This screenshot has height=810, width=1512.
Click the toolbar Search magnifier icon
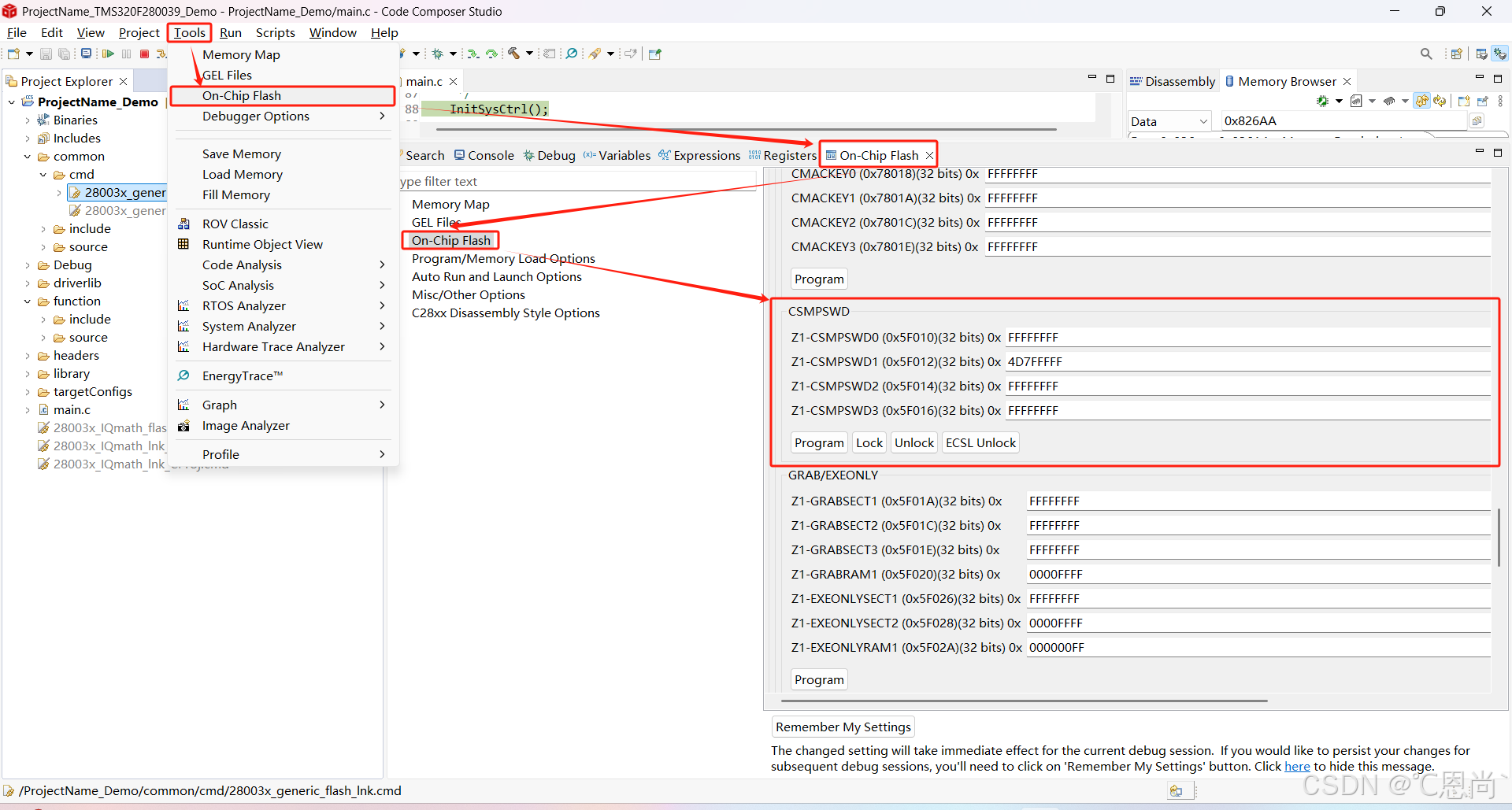click(1426, 54)
